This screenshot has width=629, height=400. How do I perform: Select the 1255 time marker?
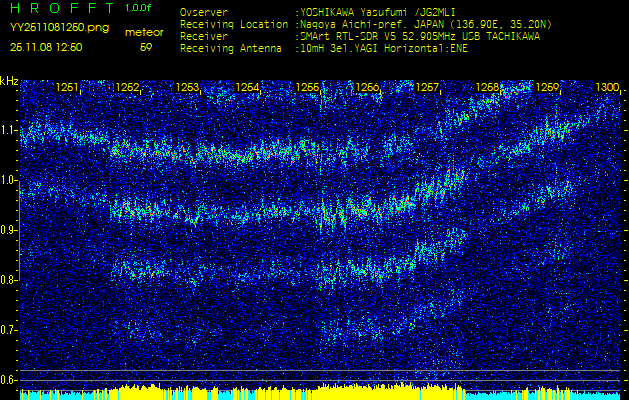(307, 88)
